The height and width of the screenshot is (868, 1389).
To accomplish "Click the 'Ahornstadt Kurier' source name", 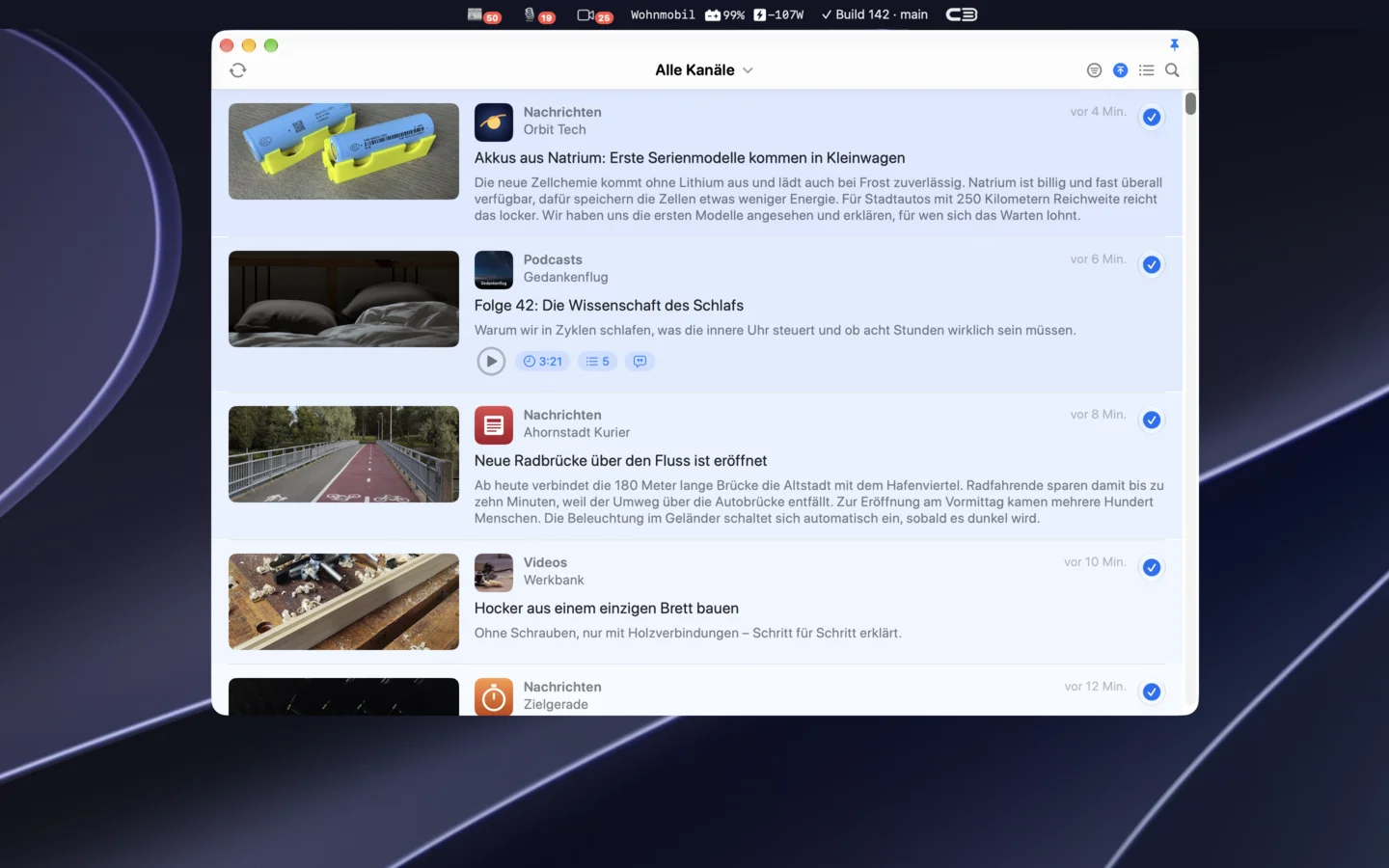I will coord(577,432).
